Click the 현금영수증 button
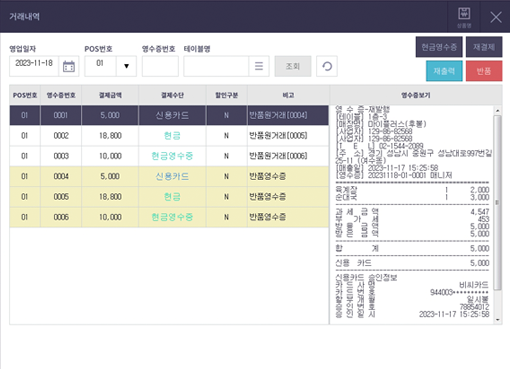This screenshot has width=510, height=370. 439,47
